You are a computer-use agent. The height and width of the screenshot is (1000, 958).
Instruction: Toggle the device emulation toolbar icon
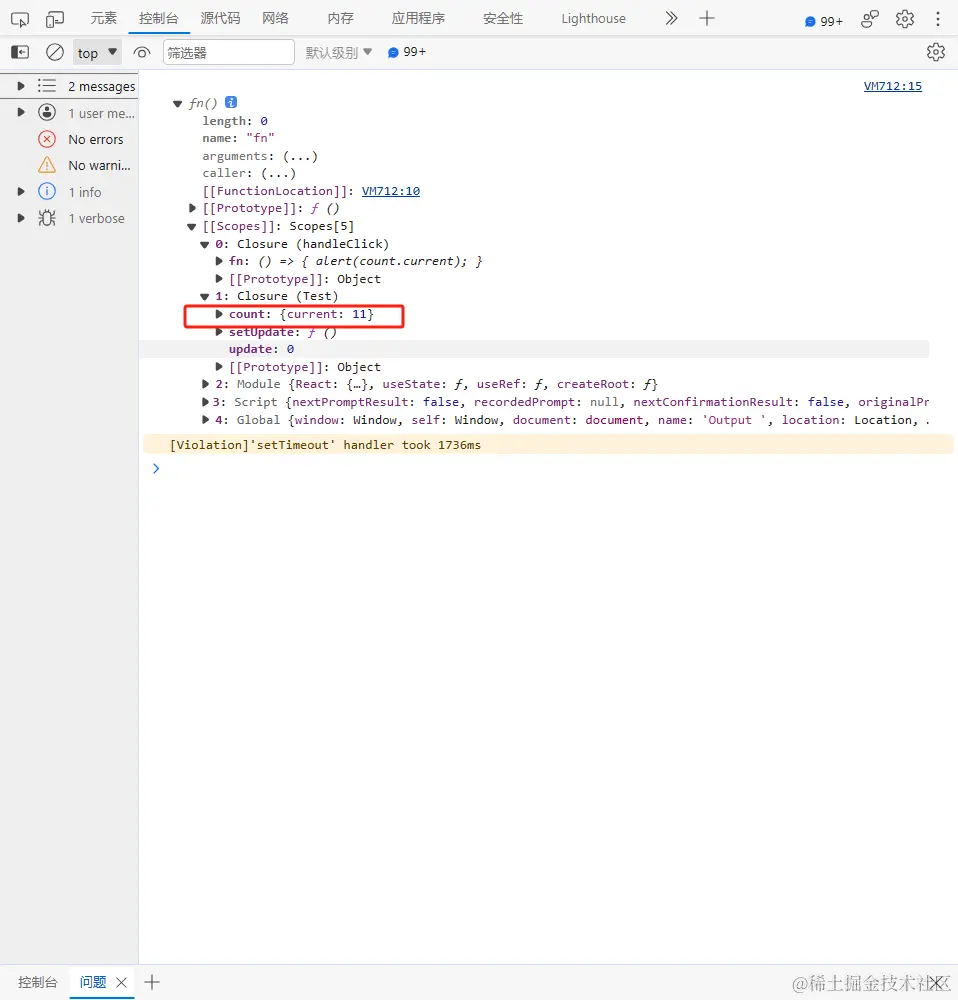(55, 19)
